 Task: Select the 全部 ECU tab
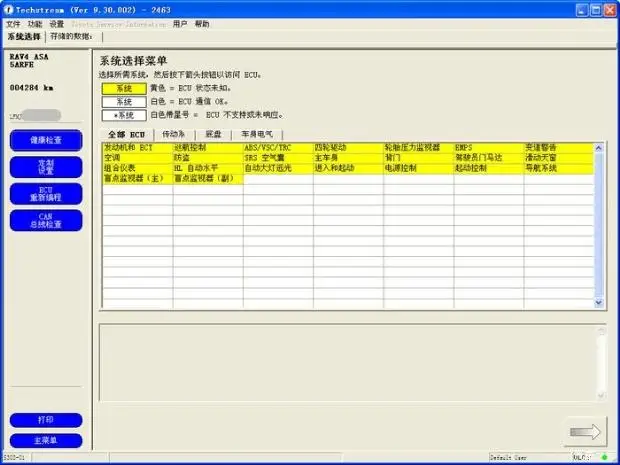tap(127, 134)
